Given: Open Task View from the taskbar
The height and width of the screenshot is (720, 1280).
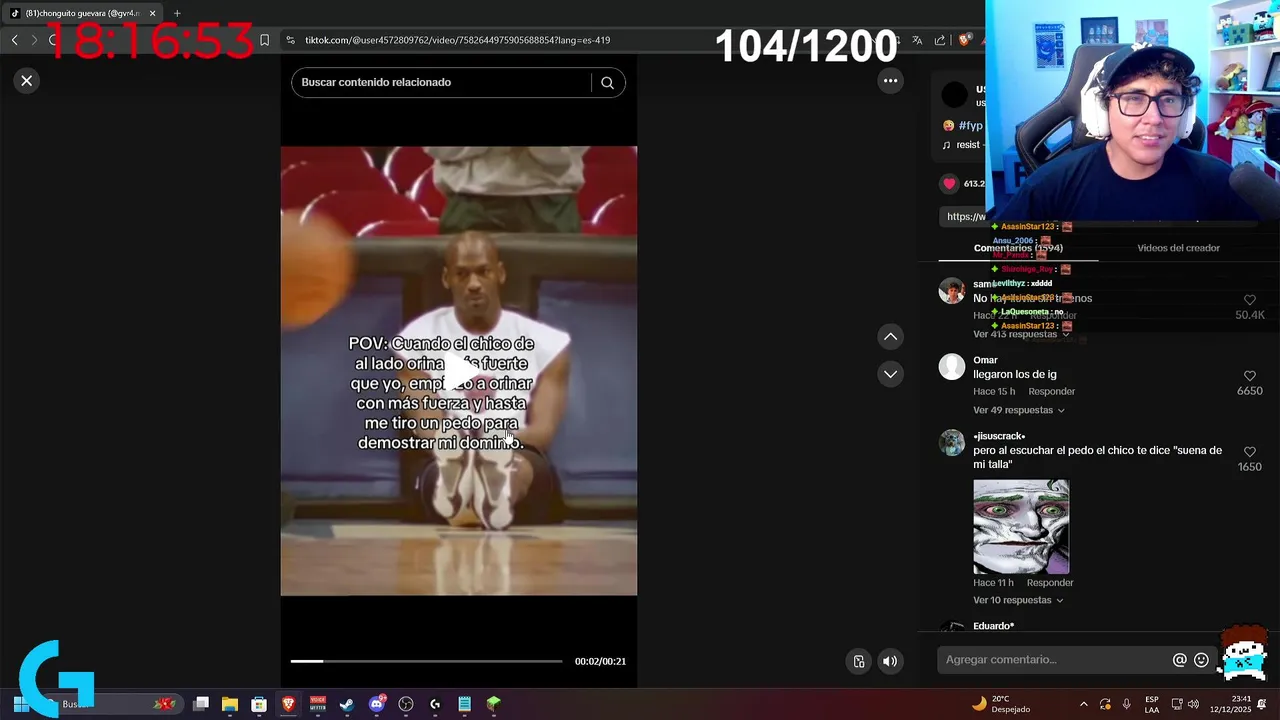Looking at the screenshot, I should (x=201, y=704).
